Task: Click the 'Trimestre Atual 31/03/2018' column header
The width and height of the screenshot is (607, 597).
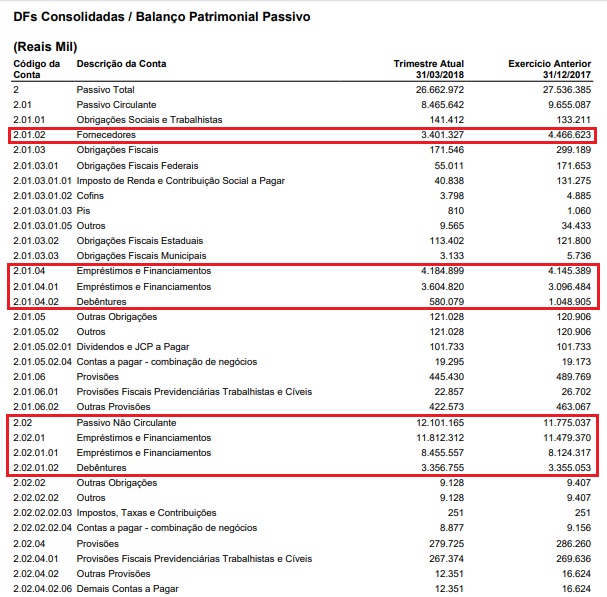Action: point(429,69)
